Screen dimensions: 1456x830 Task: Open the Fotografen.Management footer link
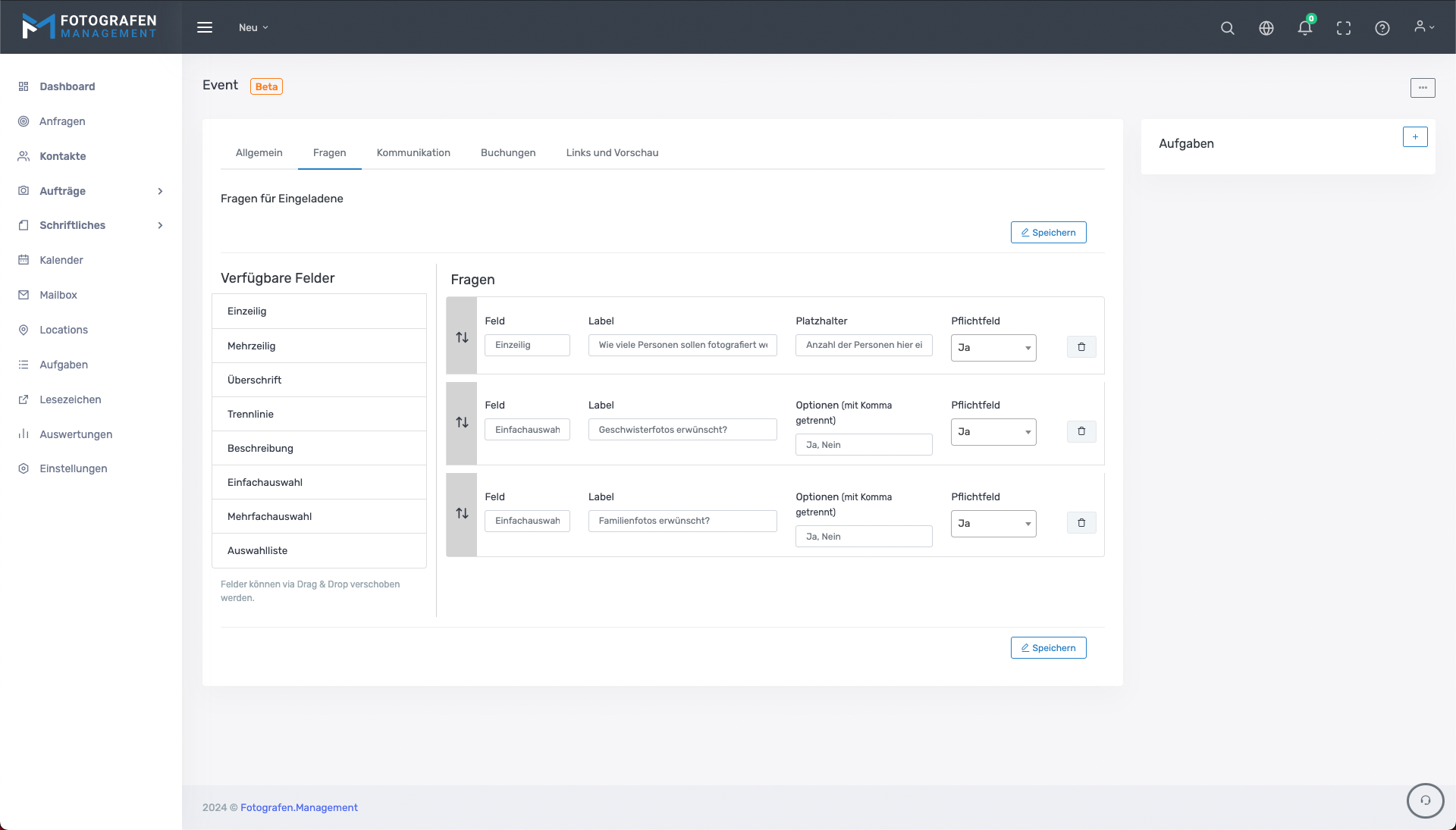click(299, 808)
